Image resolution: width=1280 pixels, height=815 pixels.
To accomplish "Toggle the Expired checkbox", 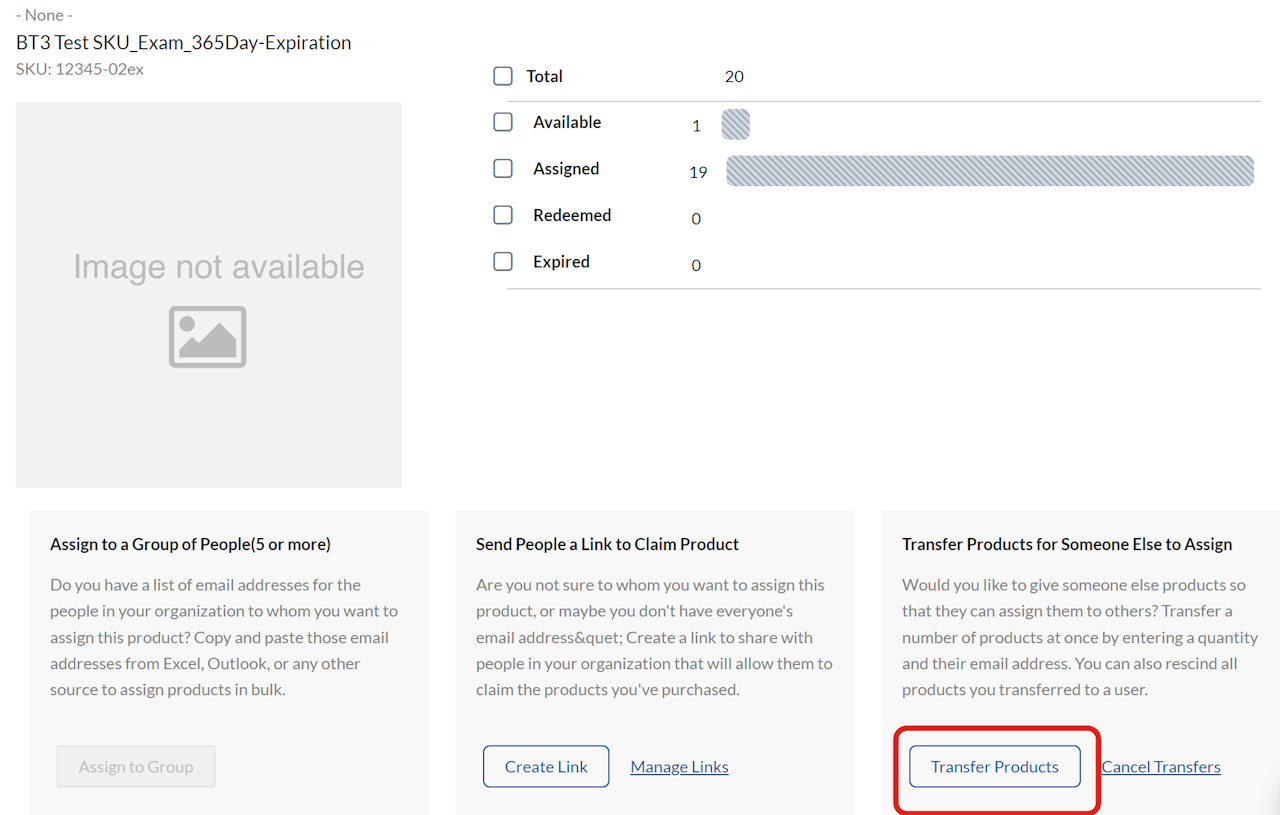I will (x=503, y=262).
